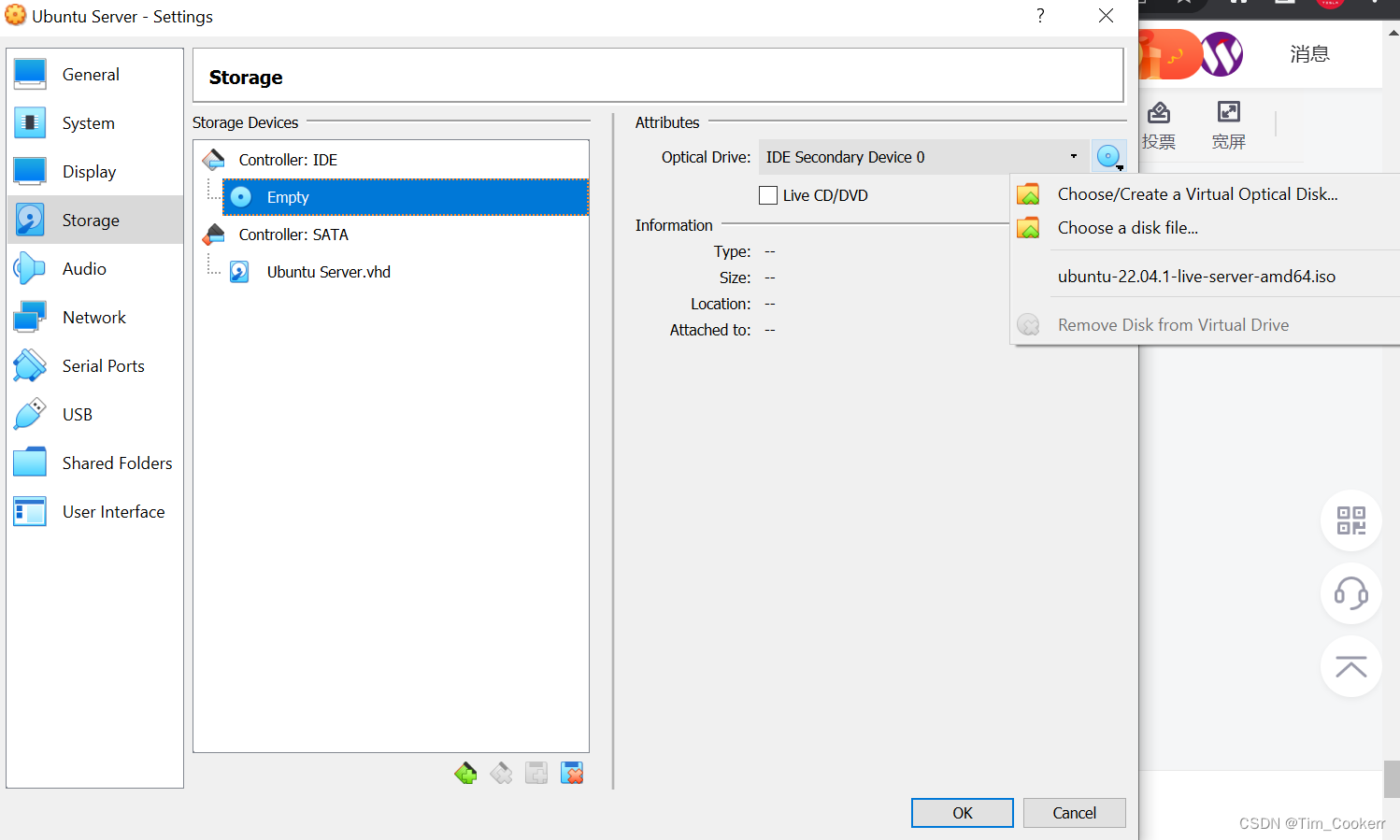
Task: Go to the Network settings category
Action: point(94,318)
